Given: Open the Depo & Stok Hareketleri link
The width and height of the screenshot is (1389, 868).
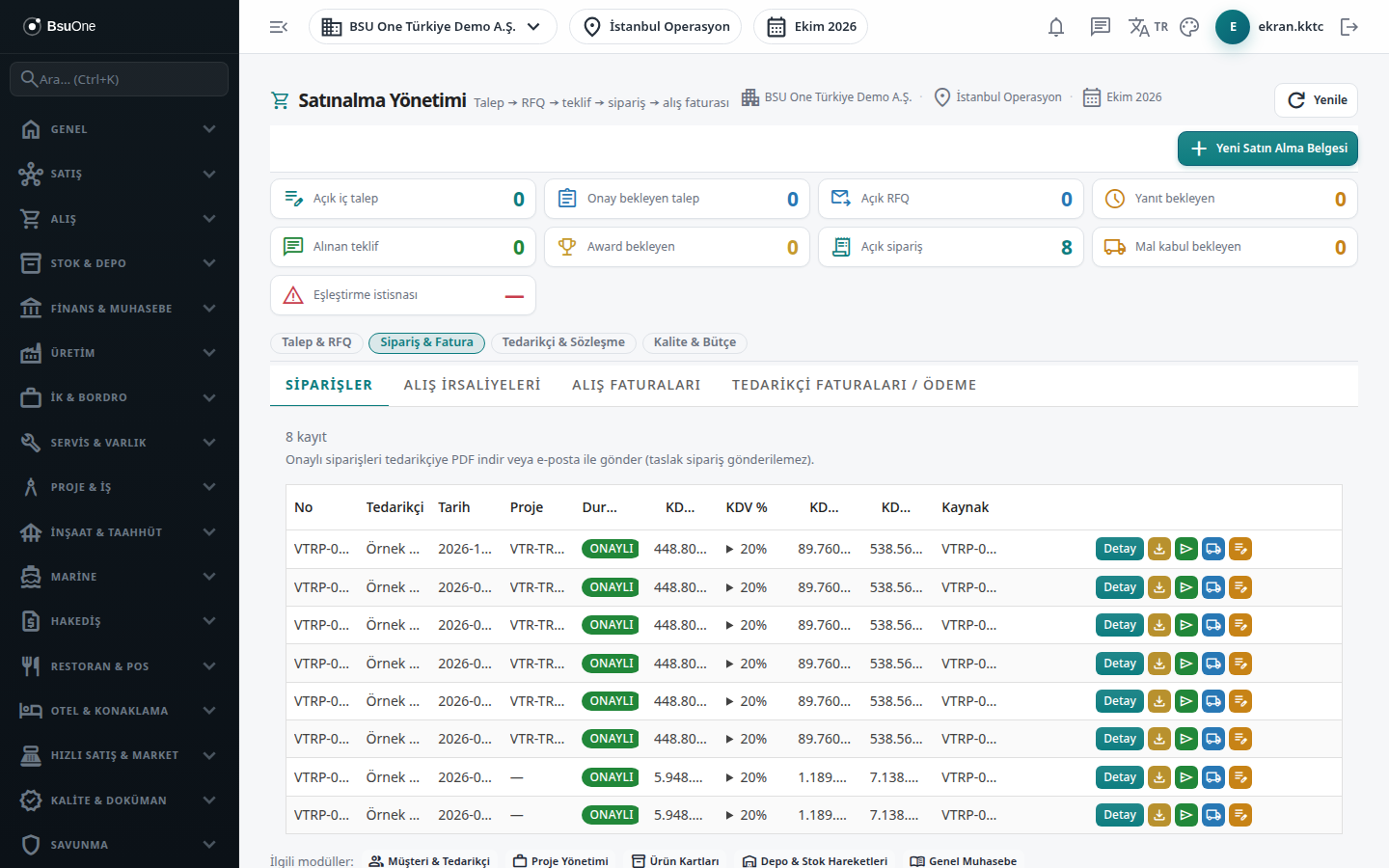Looking at the screenshot, I should [x=815, y=861].
